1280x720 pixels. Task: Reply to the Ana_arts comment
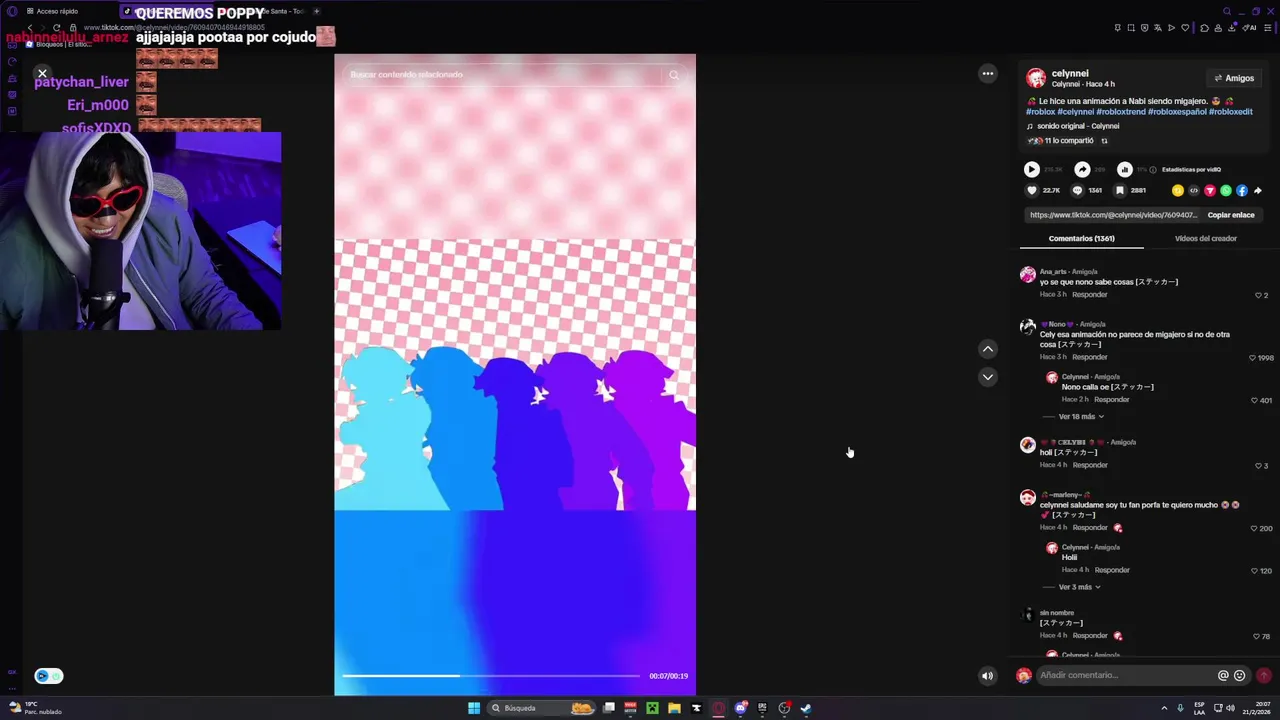(1089, 295)
